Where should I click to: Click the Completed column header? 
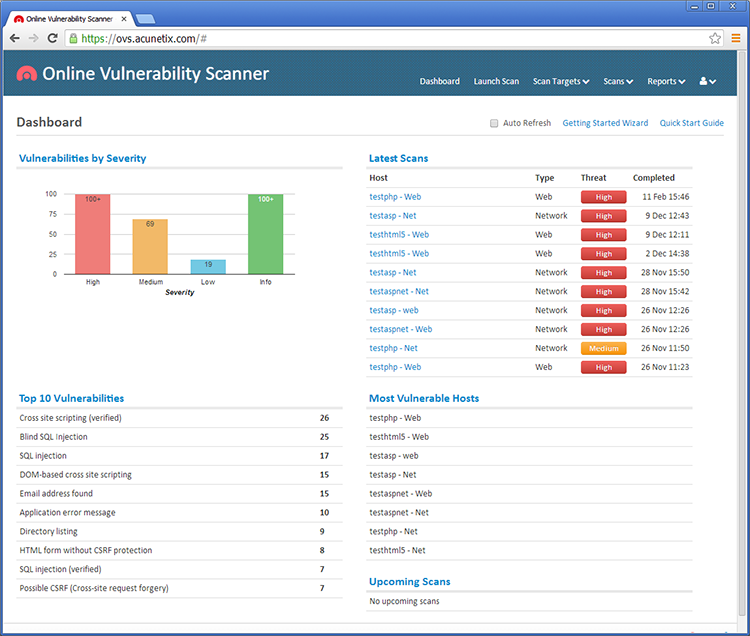(x=653, y=178)
